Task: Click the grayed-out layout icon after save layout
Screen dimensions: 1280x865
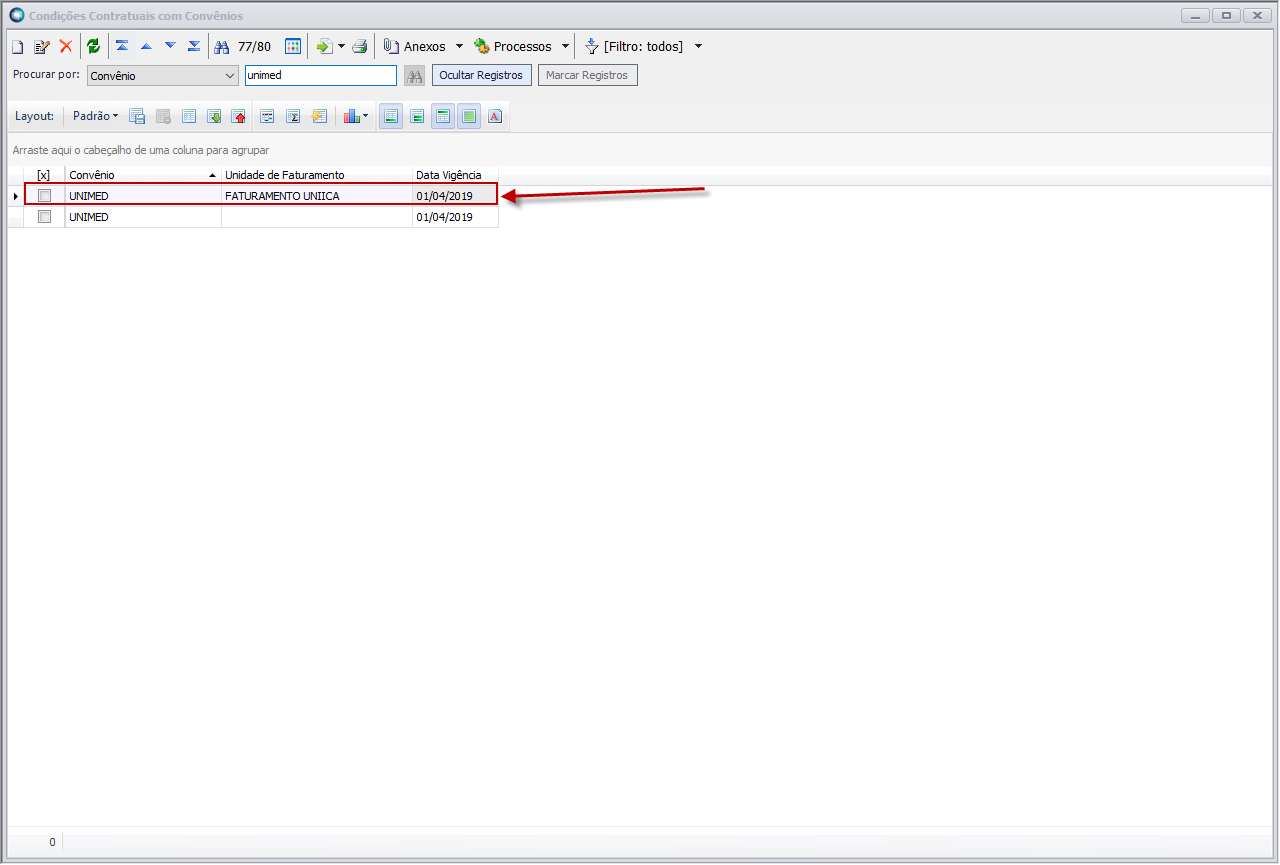Action: pyautogui.click(x=163, y=116)
